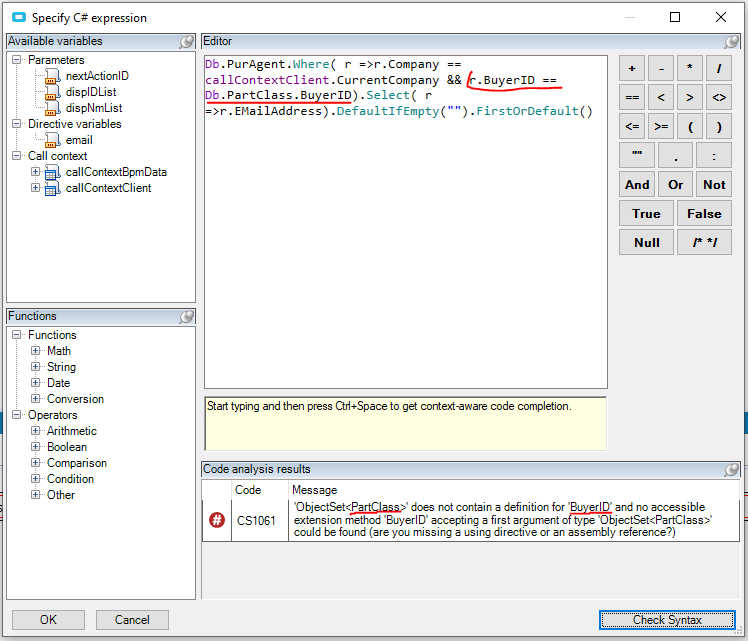Expand the String functions group
Screen dimensions: 748x641
[x=35, y=366]
